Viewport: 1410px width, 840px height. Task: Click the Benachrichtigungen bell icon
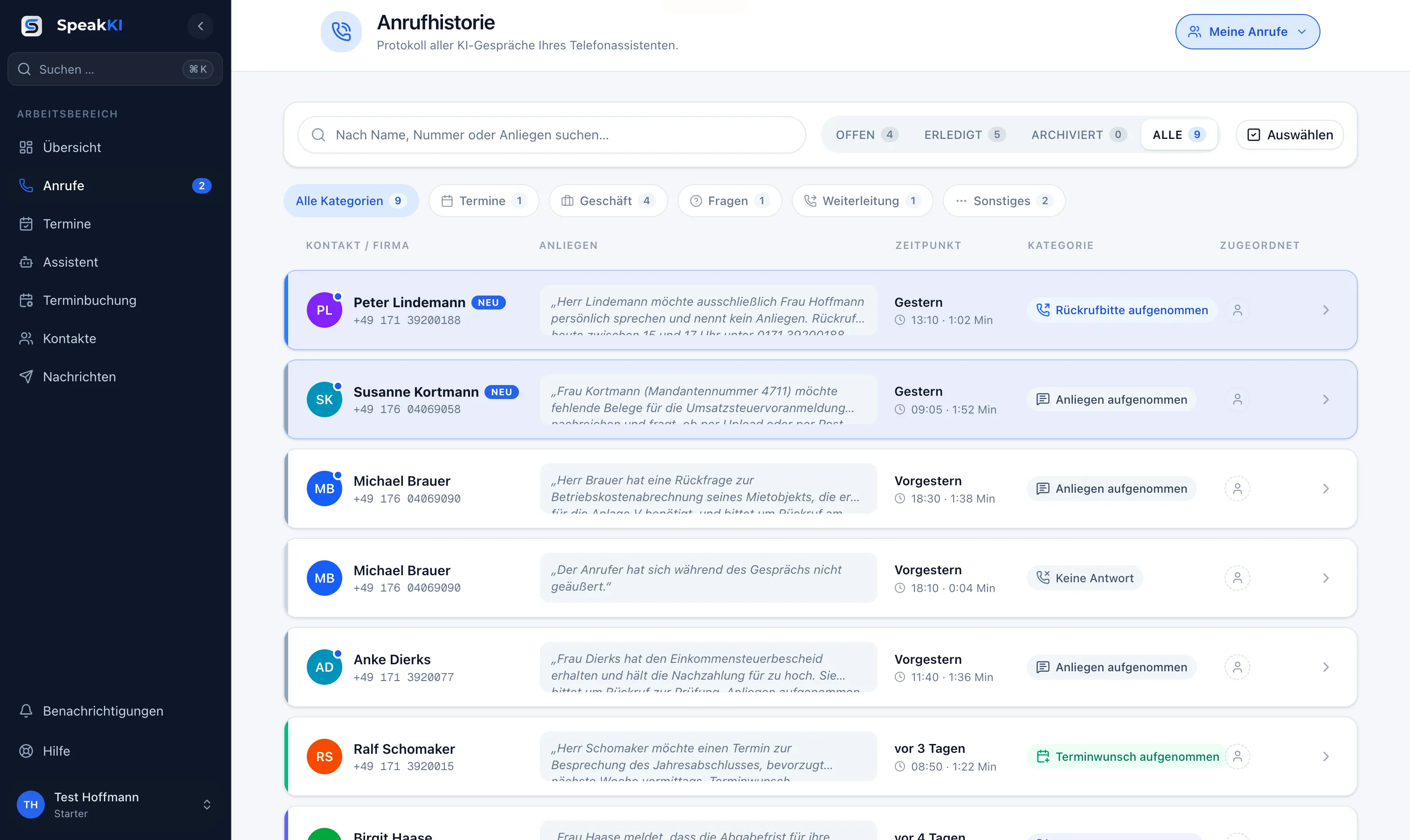pyautogui.click(x=26, y=711)
